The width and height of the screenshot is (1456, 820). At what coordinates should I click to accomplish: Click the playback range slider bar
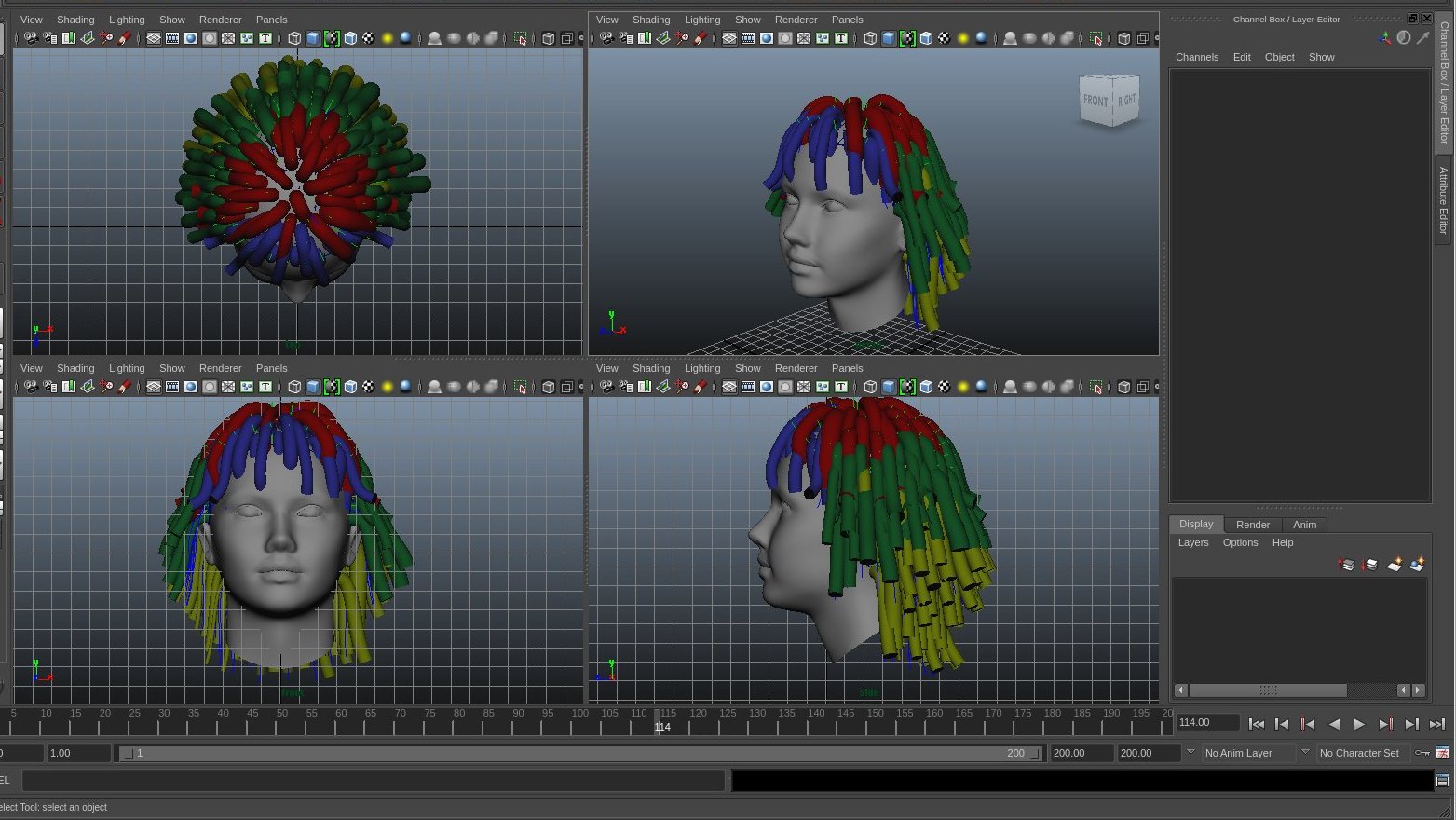point(578,753)
